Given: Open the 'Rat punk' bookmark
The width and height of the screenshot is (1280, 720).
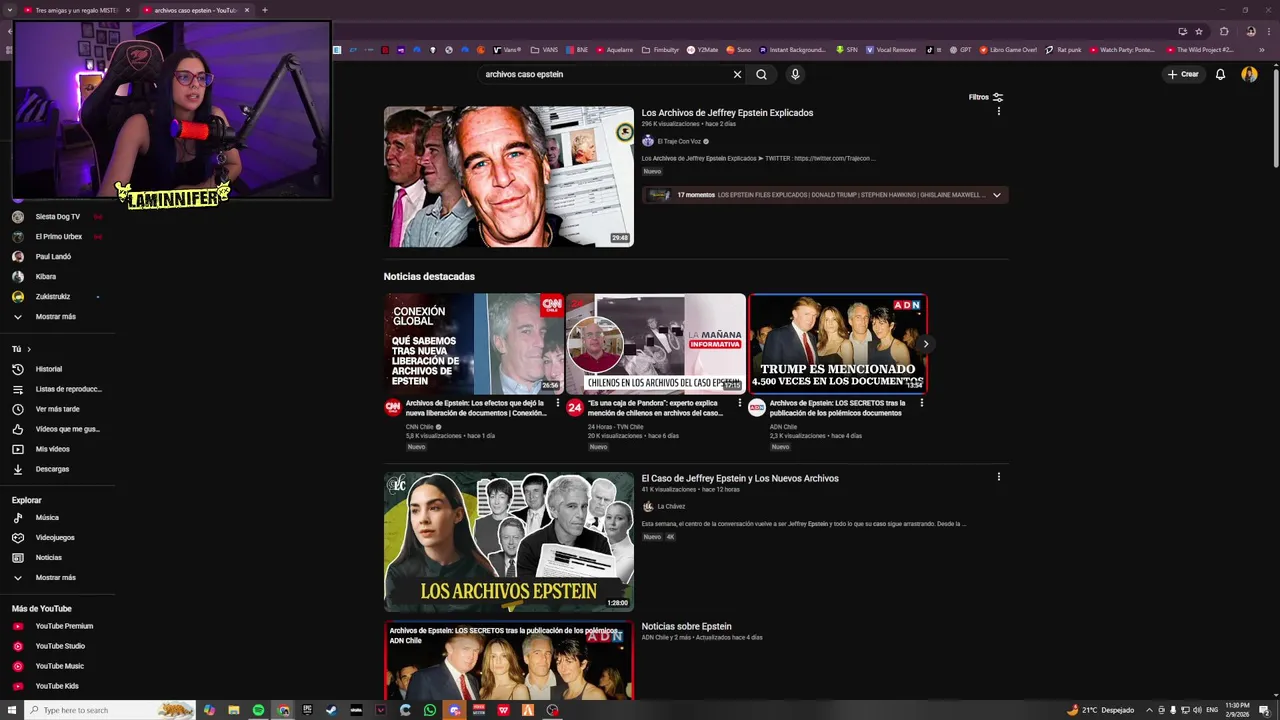Looking at the screenshot, I should tap(1064, 49).
